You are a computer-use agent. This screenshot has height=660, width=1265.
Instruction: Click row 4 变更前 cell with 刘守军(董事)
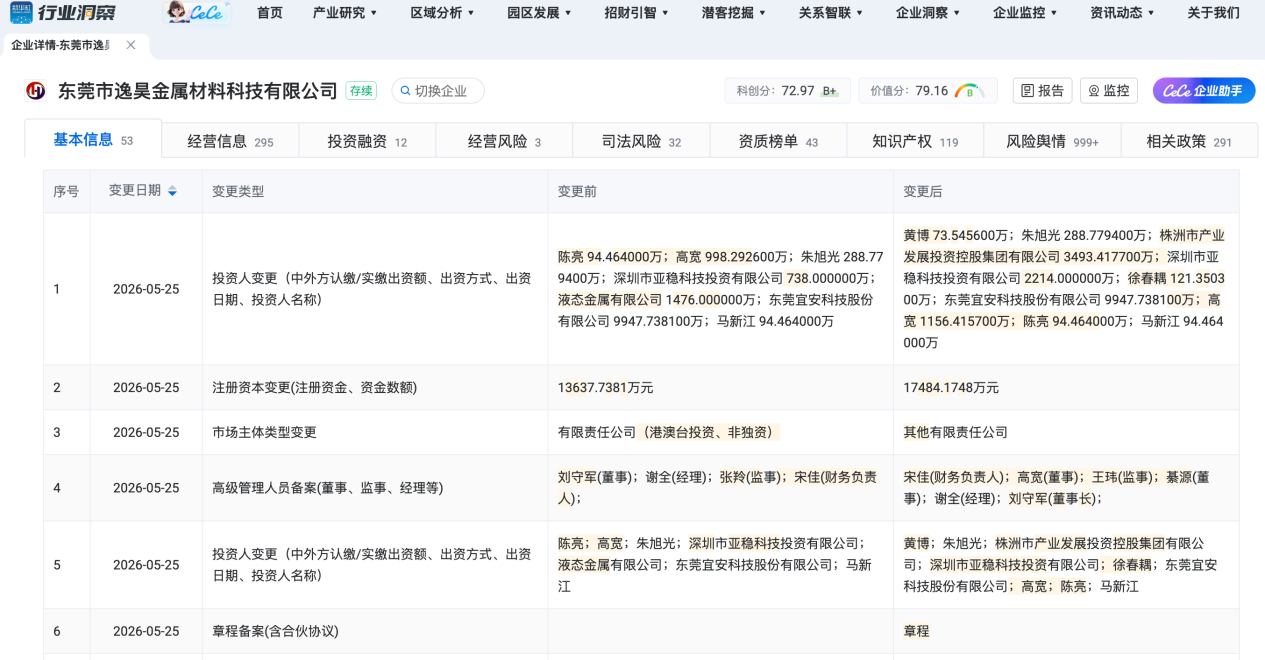click(718, 488)
